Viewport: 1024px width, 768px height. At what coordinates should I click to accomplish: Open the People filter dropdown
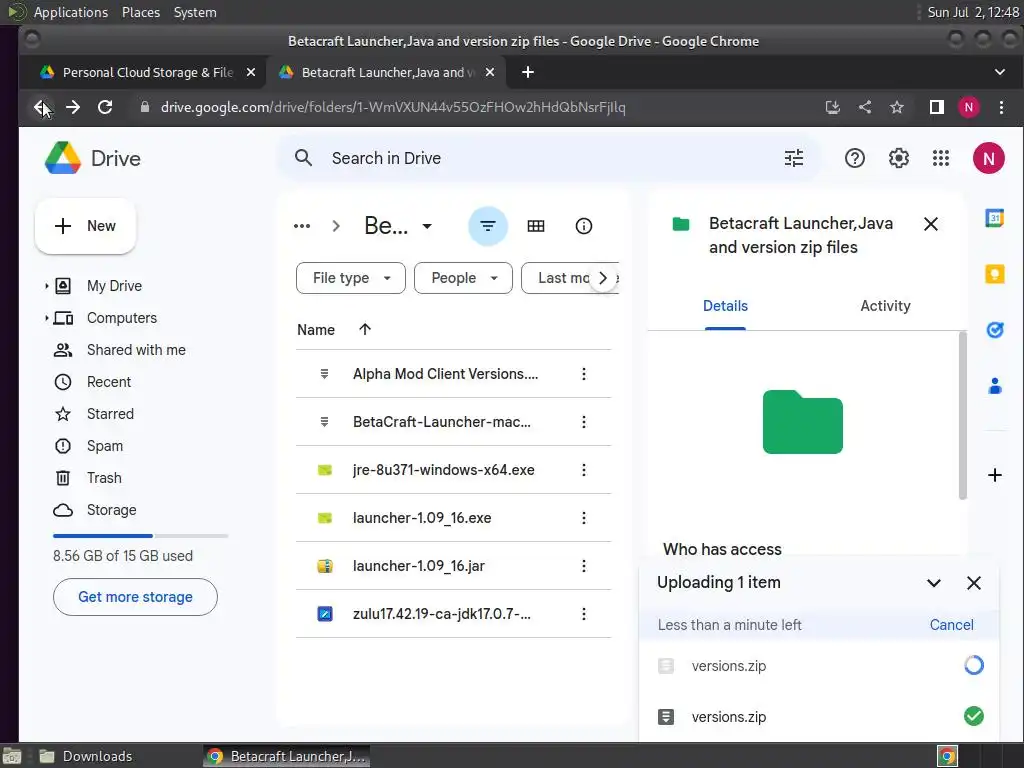tap(463, 278)
